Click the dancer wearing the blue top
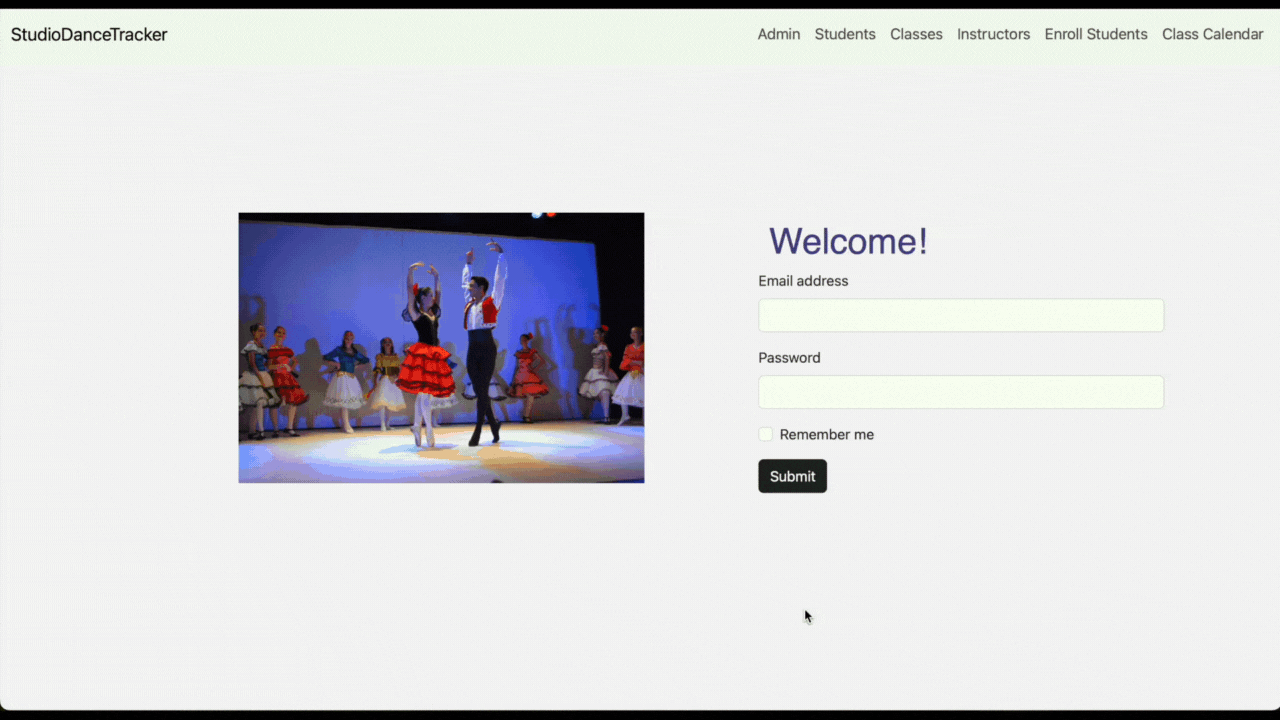This screenshot has width=1280, height=720. (346, 372)
